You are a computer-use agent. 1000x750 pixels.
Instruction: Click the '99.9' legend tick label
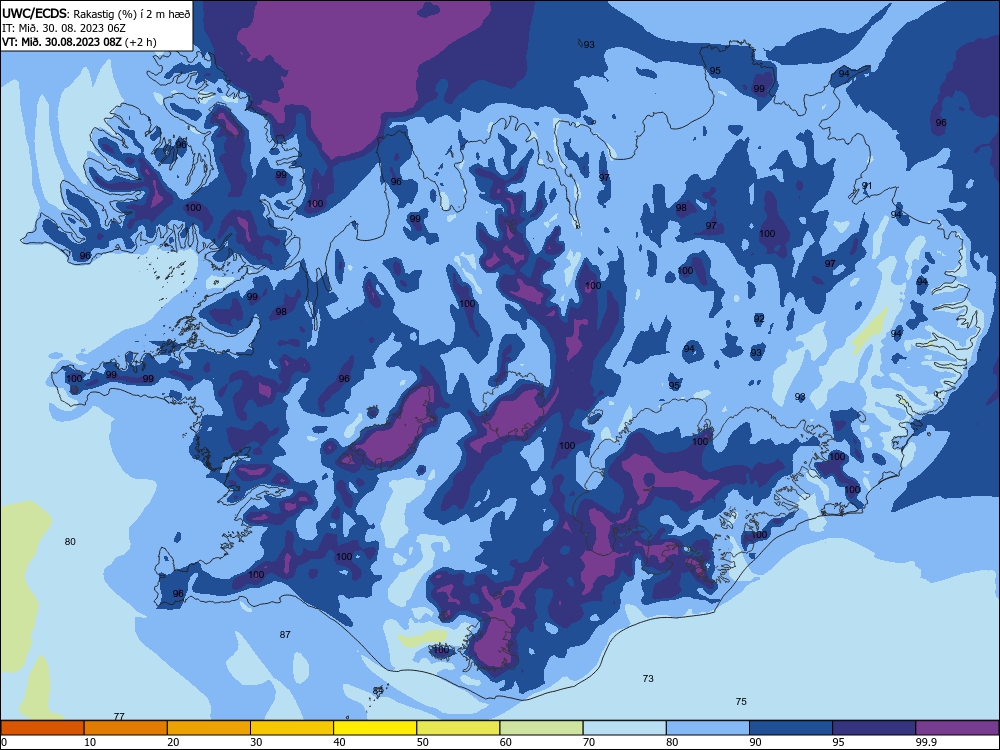[926, 742]
